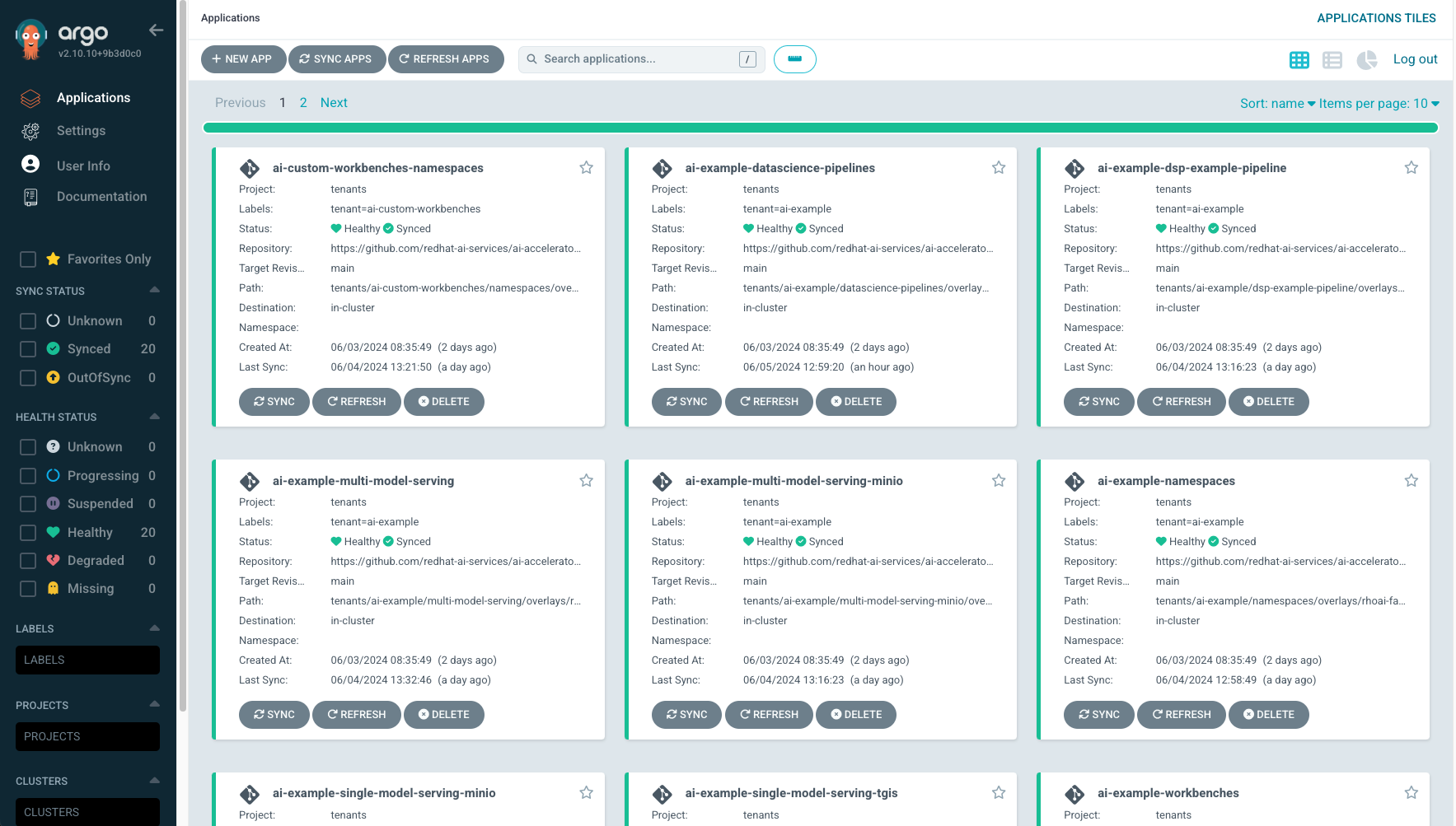Screen dimensions: 1456x826
Task: Click the REFRESH APPS button
Action: 446,59
